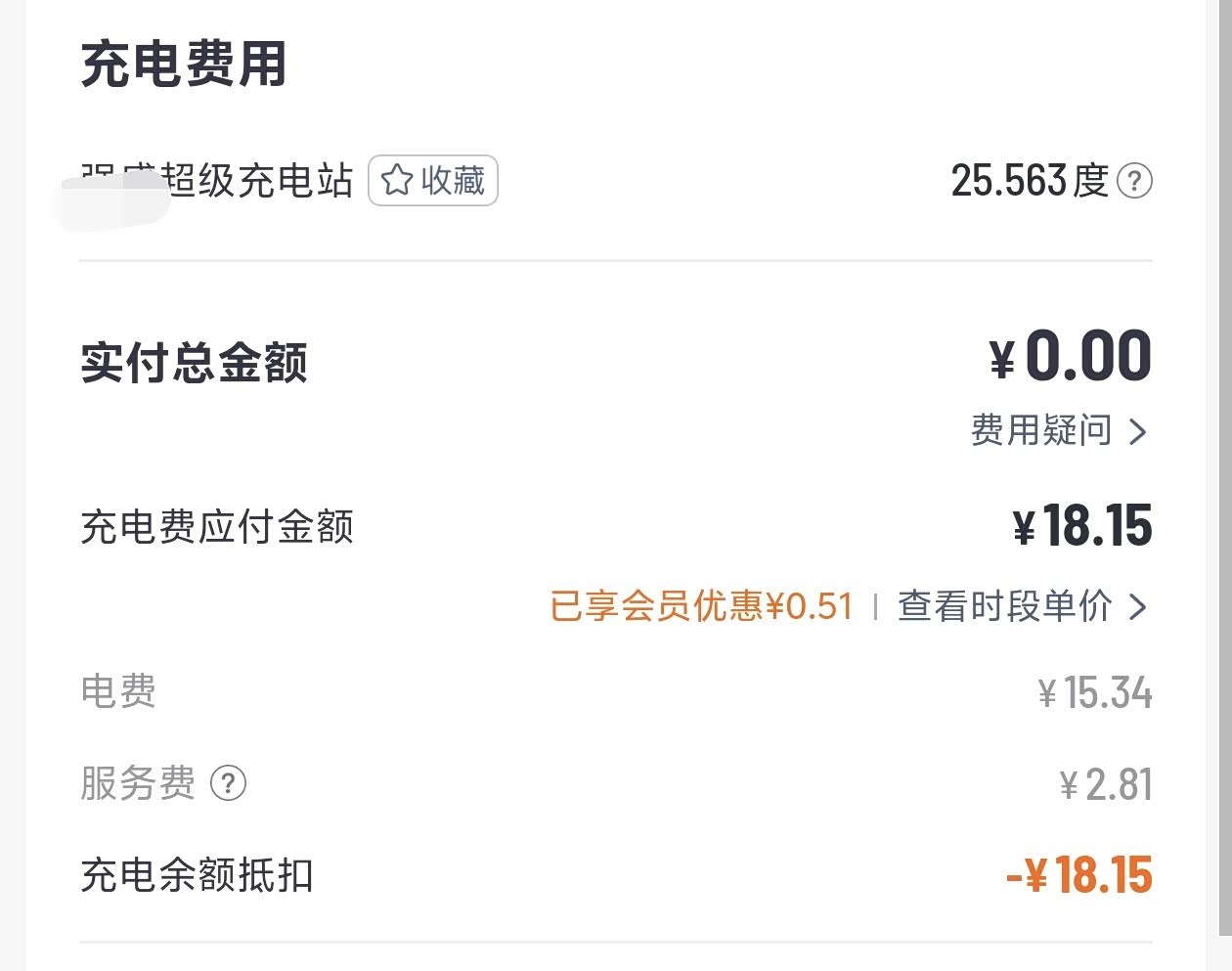Click the question mark beside 服务费

(229, 783)
